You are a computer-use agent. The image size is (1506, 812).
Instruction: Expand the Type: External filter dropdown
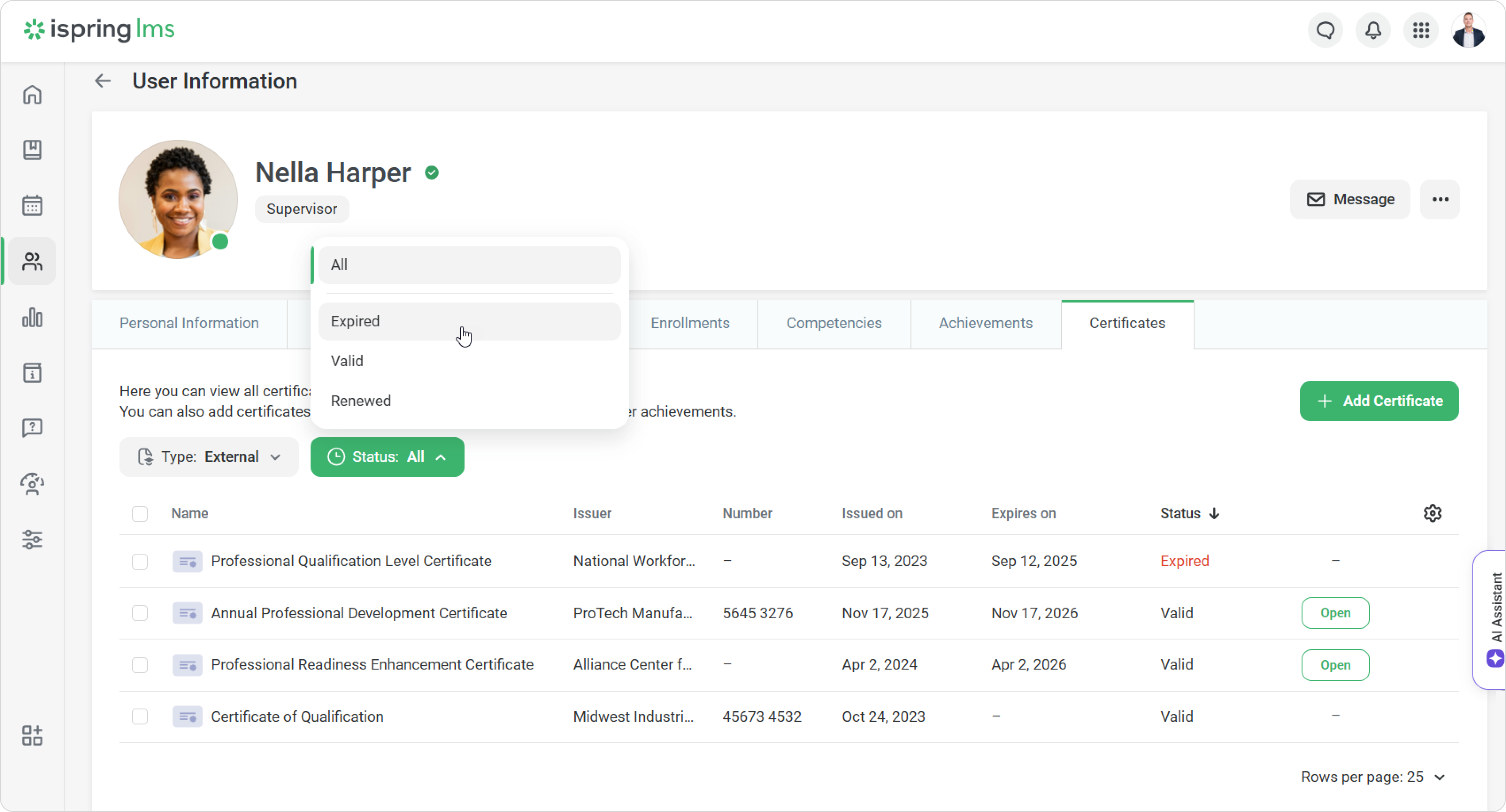tap(209, 456)
